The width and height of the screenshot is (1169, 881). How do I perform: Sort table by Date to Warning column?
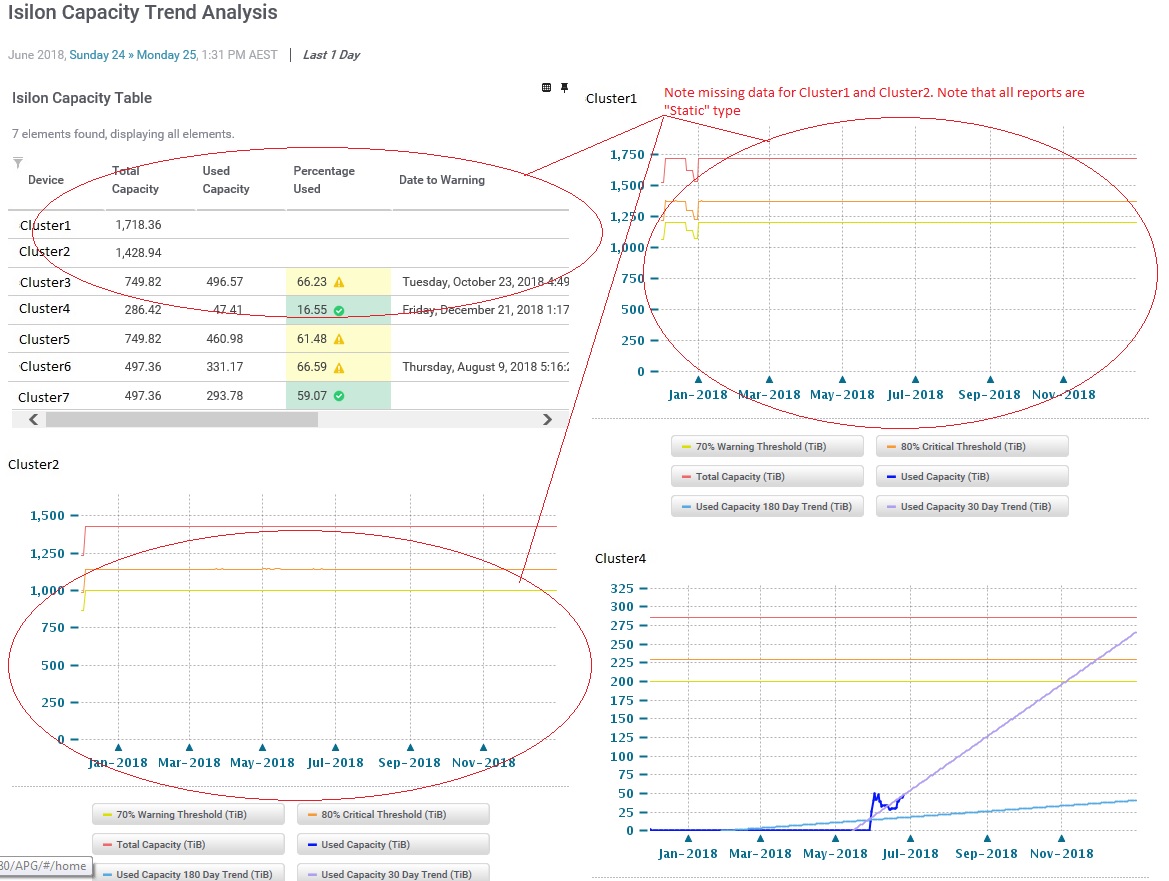(x=441, y=180)
